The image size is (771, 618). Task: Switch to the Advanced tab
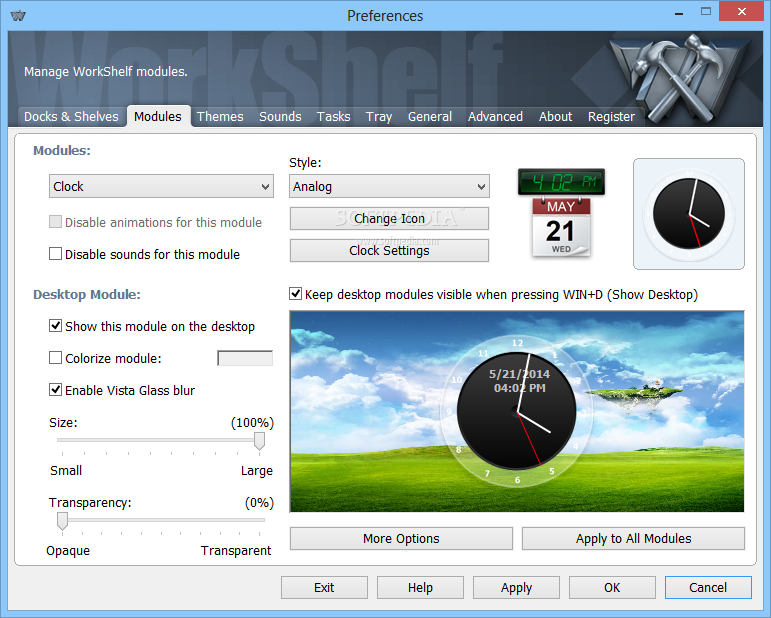coord(495,117)
